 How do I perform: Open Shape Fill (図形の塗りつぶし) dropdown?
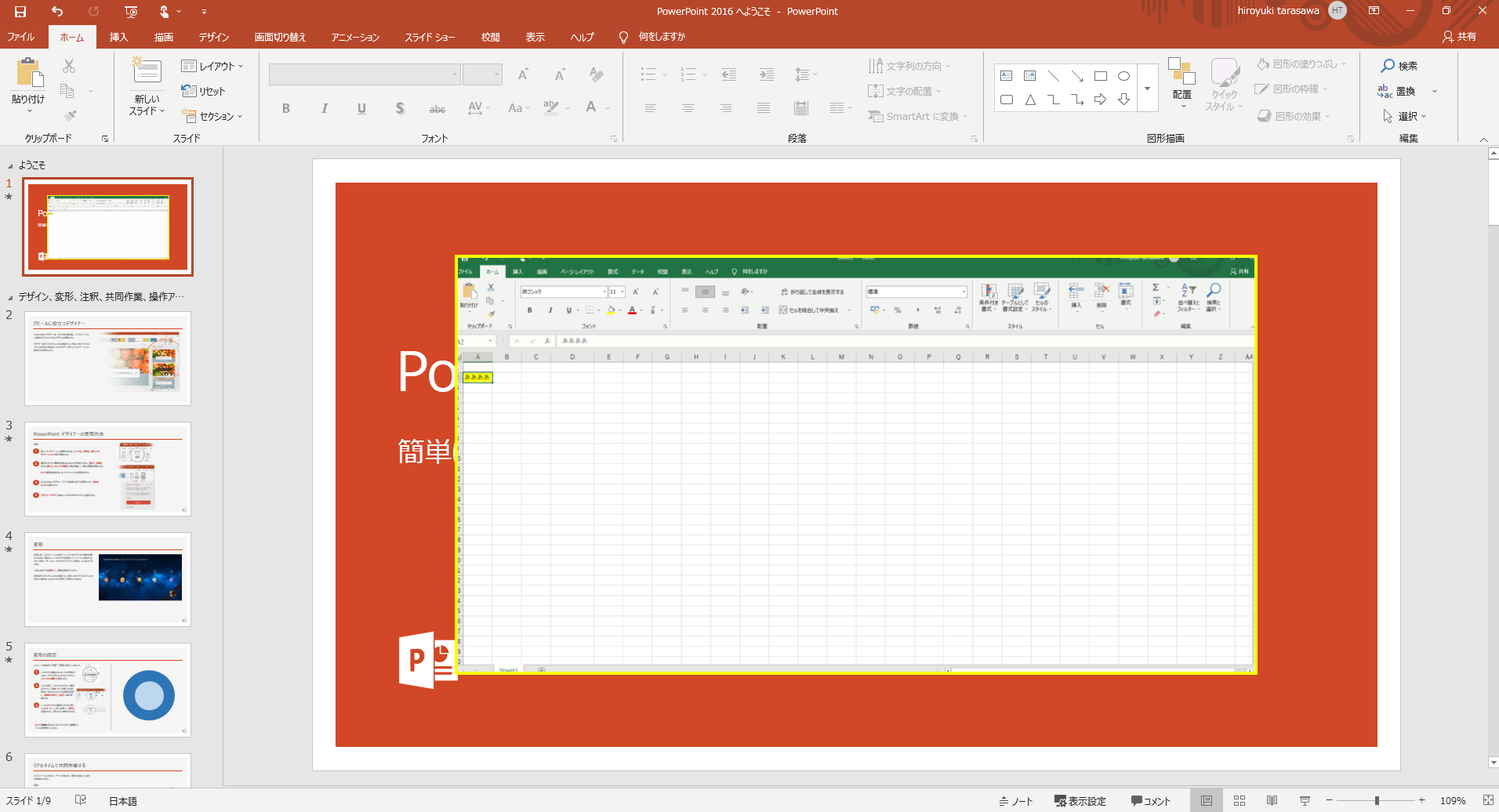point(1301,63)
